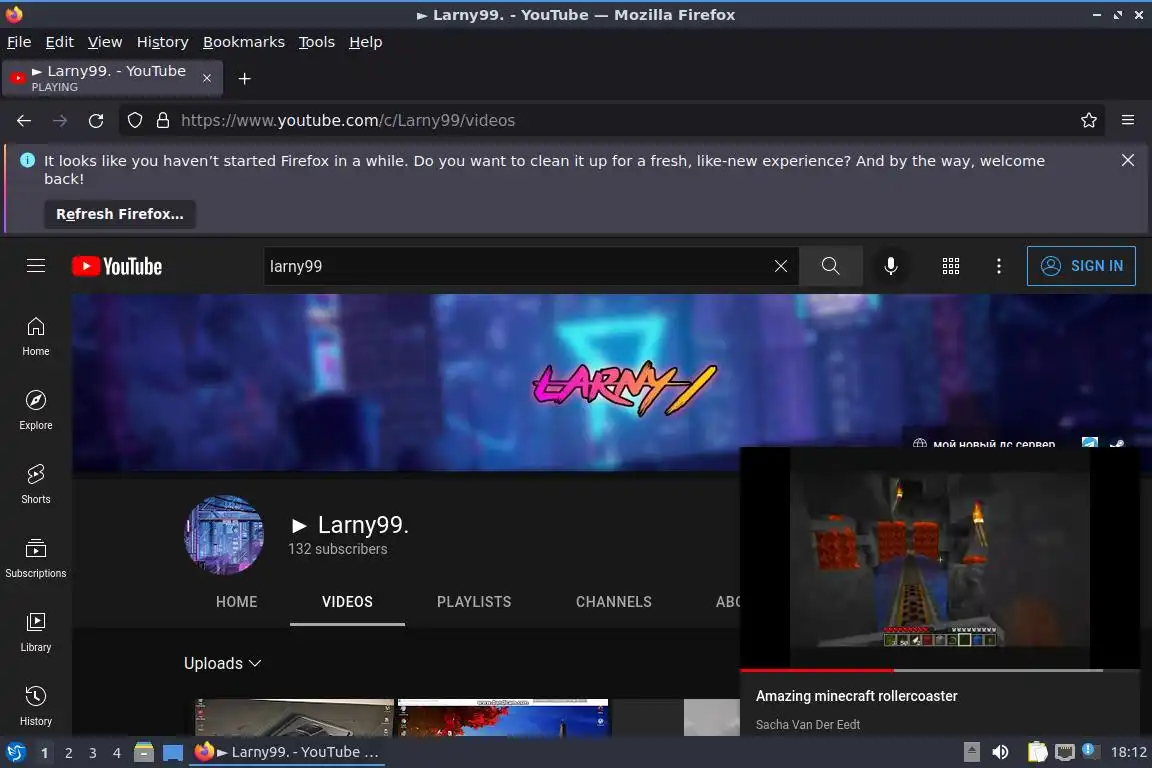Clear the larny99 search text
Image resolution: width=1152 pixels, height=768 pixels.
780,266
